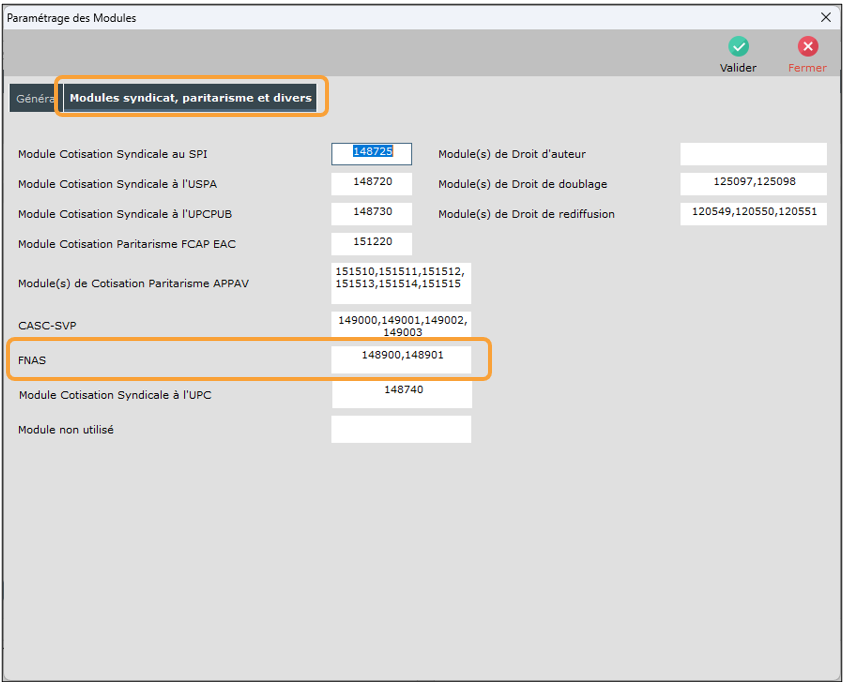
Task: Click the Fermer text label
Action: pyautogui.click(x=808, y=68)
